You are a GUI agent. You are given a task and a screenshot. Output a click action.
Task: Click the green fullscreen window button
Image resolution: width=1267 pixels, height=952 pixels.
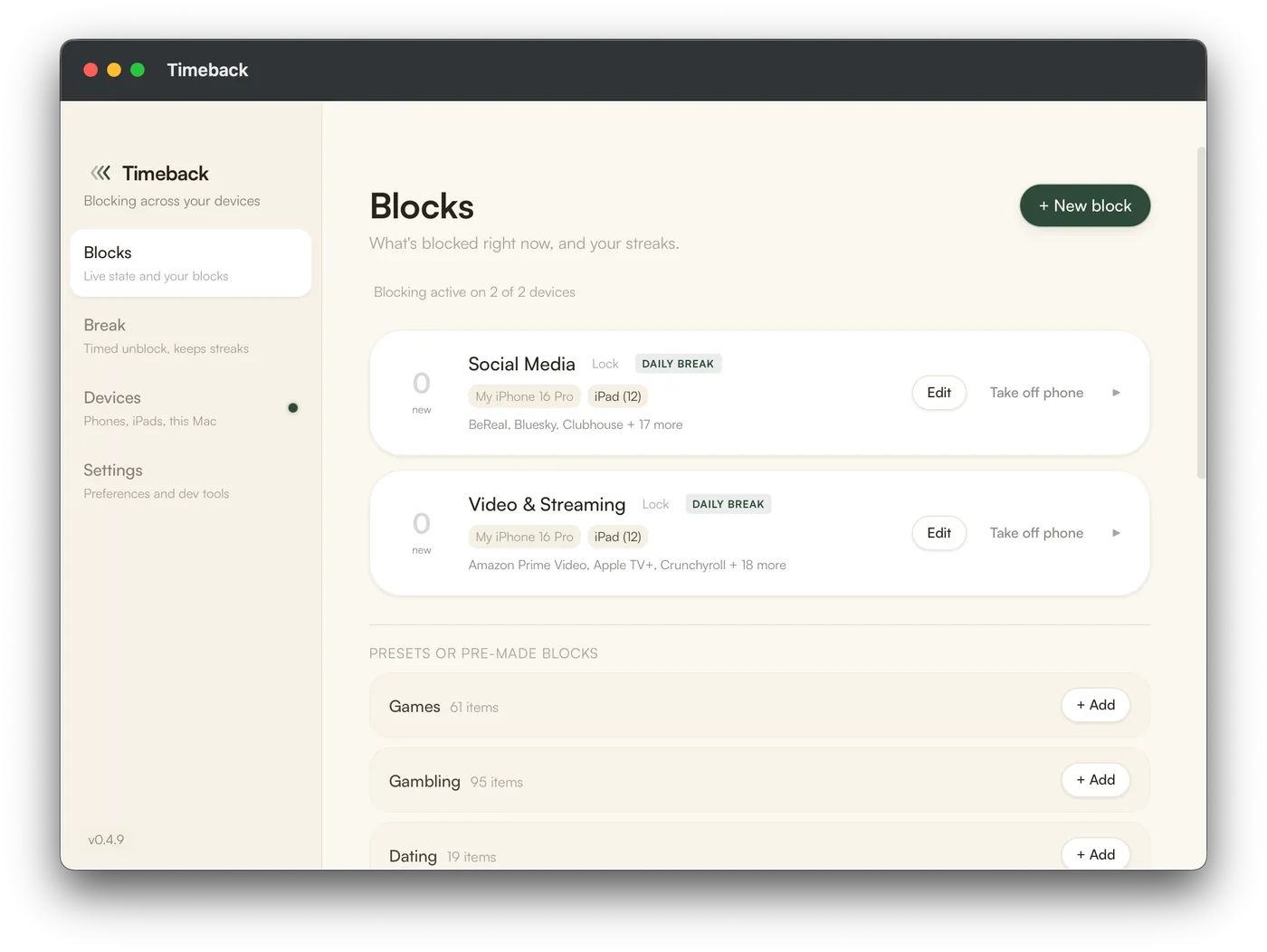coord(138,70)
